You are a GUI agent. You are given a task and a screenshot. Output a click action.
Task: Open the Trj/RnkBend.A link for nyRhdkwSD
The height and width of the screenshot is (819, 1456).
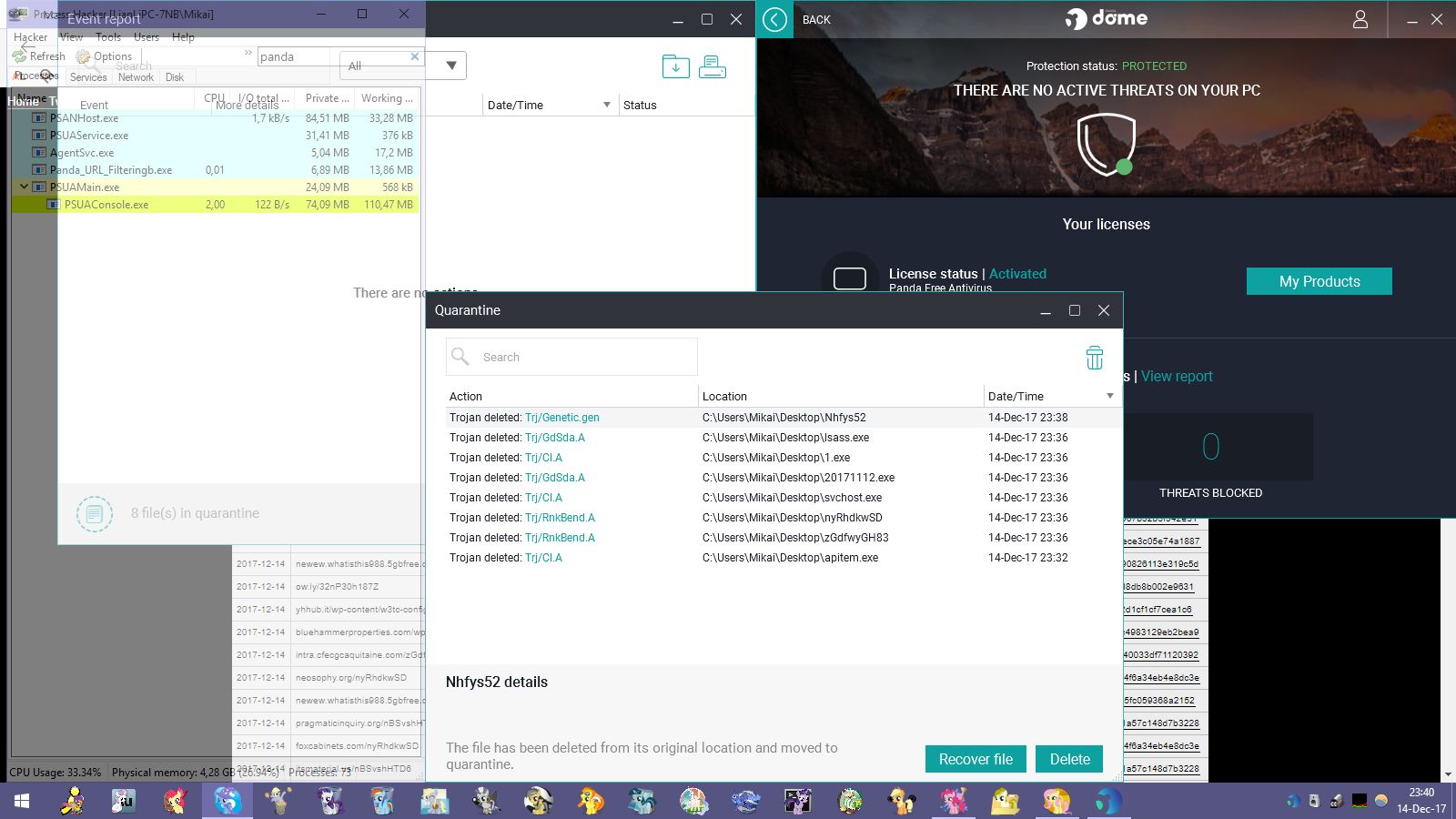click(x=560, y=518)
